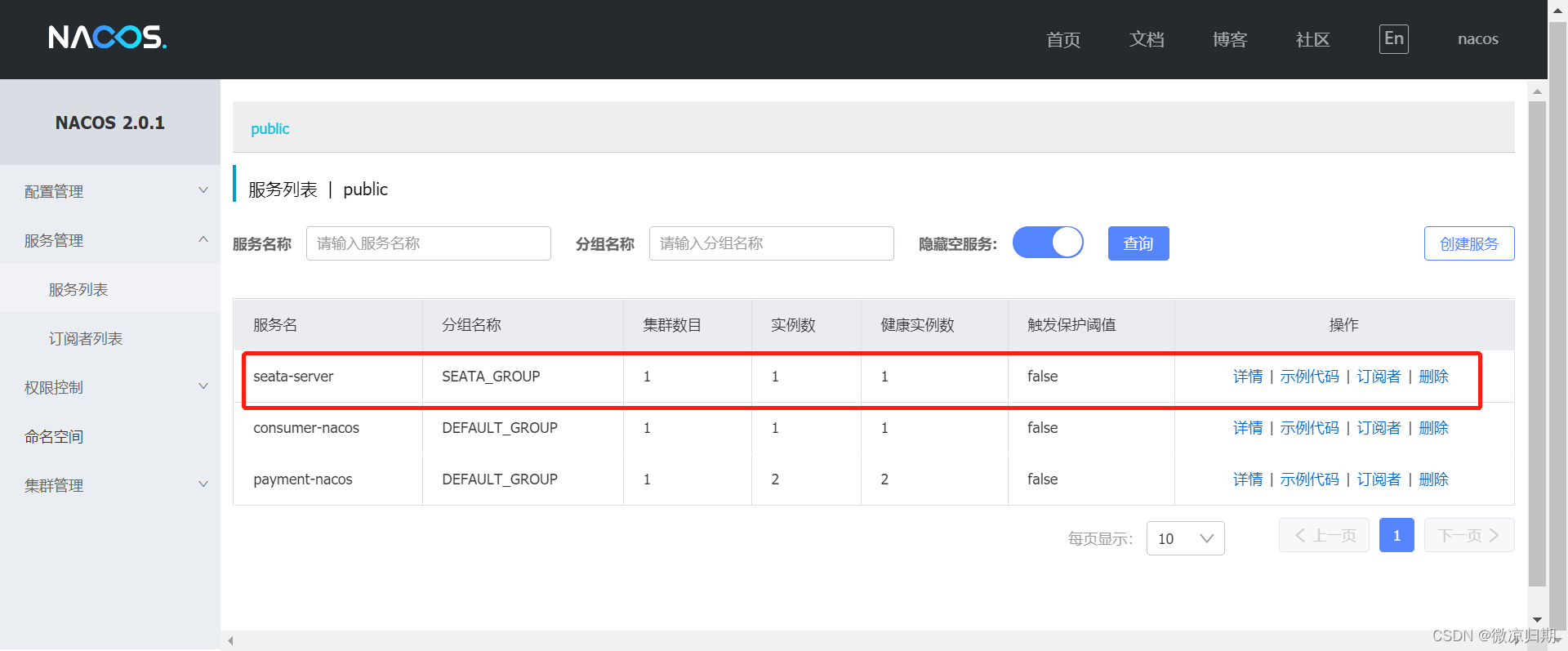Viewport: 1568px width, 651px height.
Task: Open 示例代码 for payment-nacos
Action: point(1309,479)
